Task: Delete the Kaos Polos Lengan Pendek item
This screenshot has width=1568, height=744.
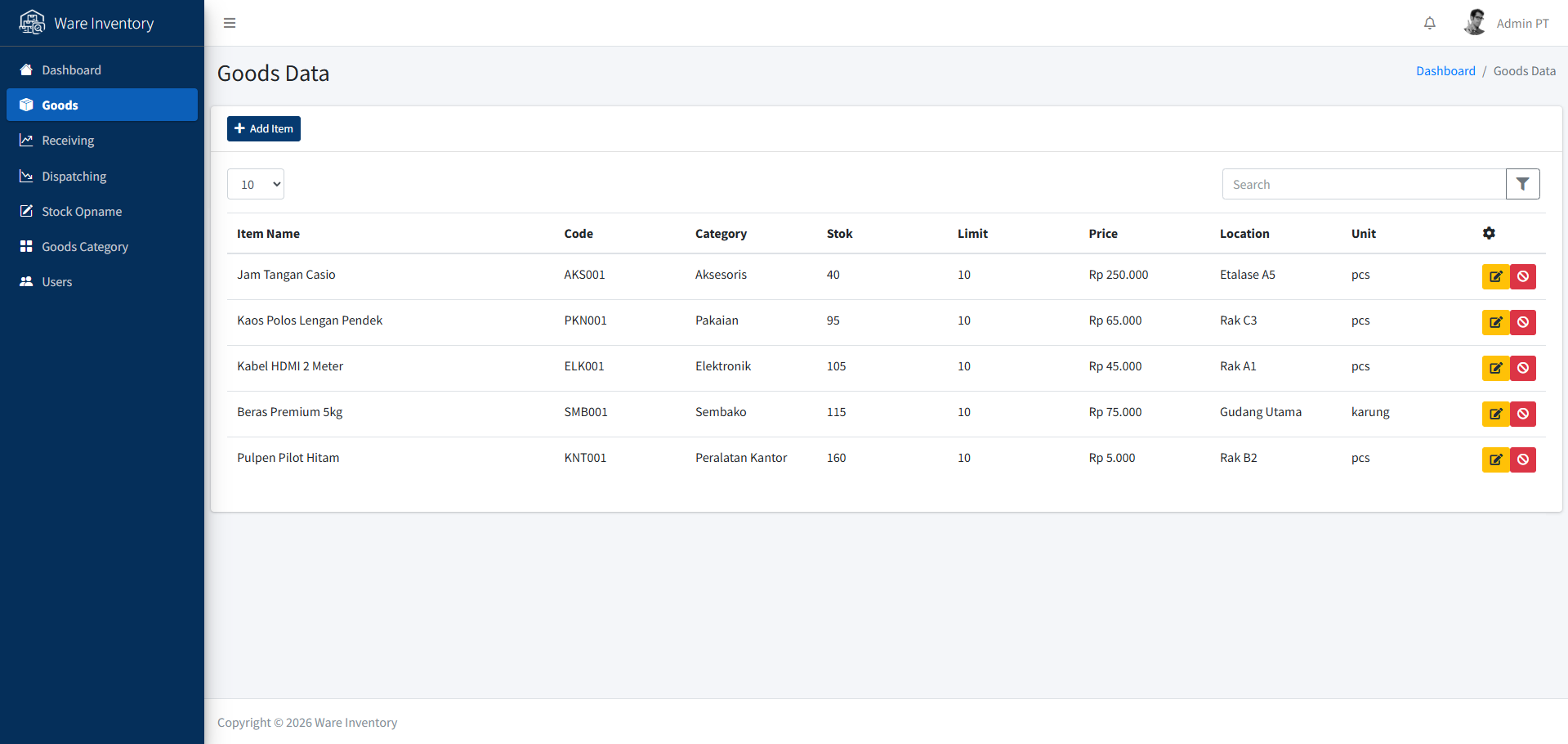Action: [1523, 322]
